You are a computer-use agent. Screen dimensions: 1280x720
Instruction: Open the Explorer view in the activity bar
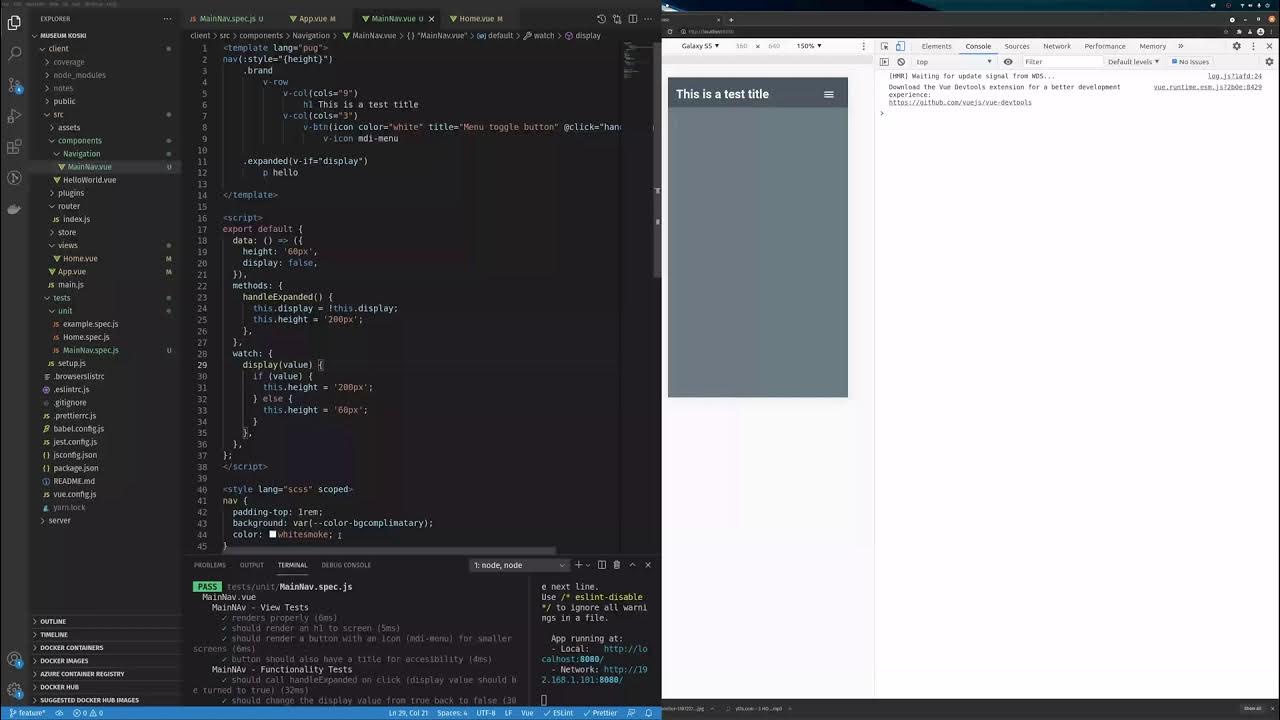pos(14,22)
